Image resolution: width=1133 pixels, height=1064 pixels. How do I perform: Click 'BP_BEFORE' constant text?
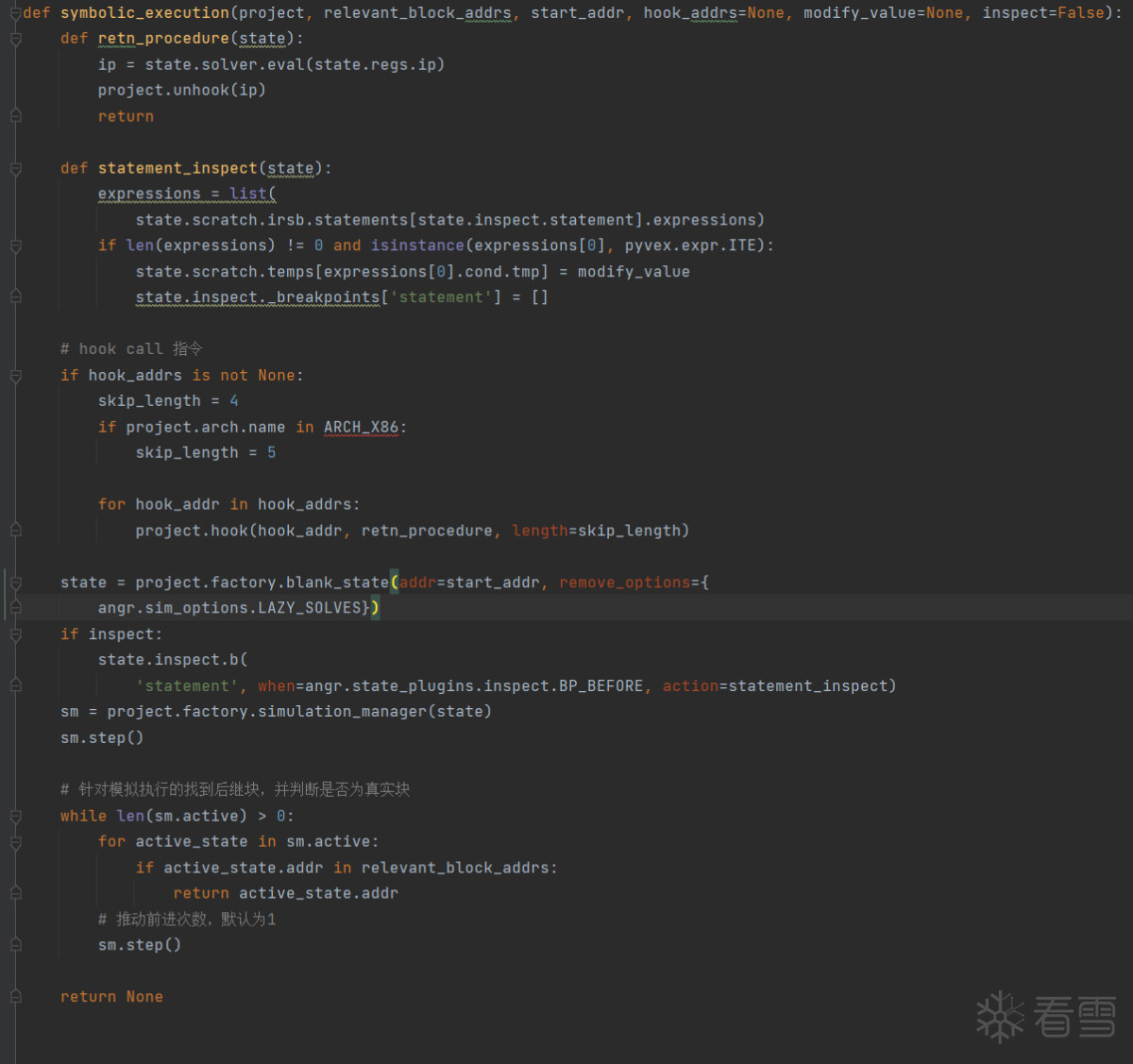click(600, 686)
